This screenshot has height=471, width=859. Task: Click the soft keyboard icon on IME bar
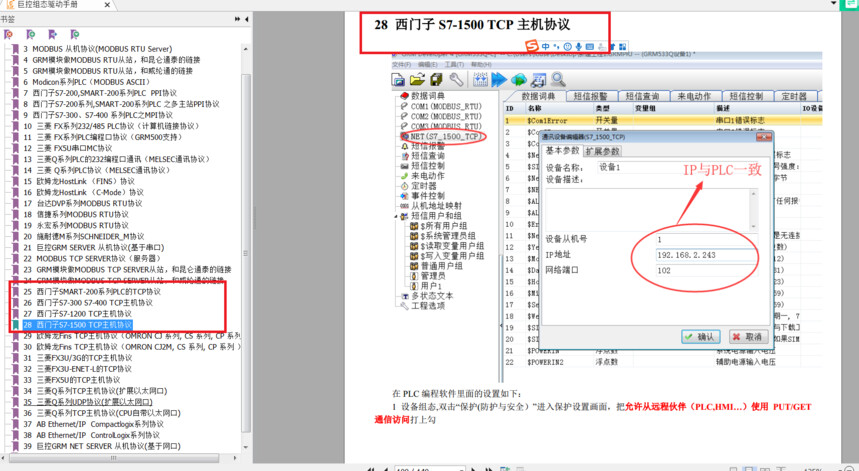[x=589, y=47]
